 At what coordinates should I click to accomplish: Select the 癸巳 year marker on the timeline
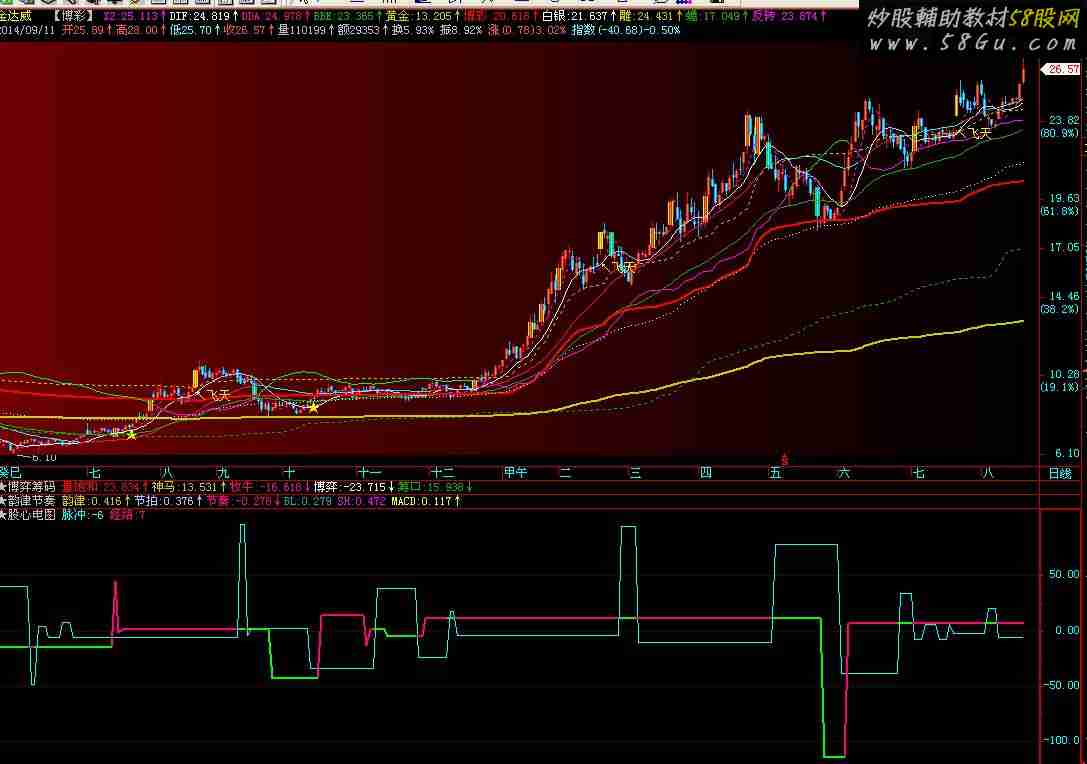pos(10,473)
